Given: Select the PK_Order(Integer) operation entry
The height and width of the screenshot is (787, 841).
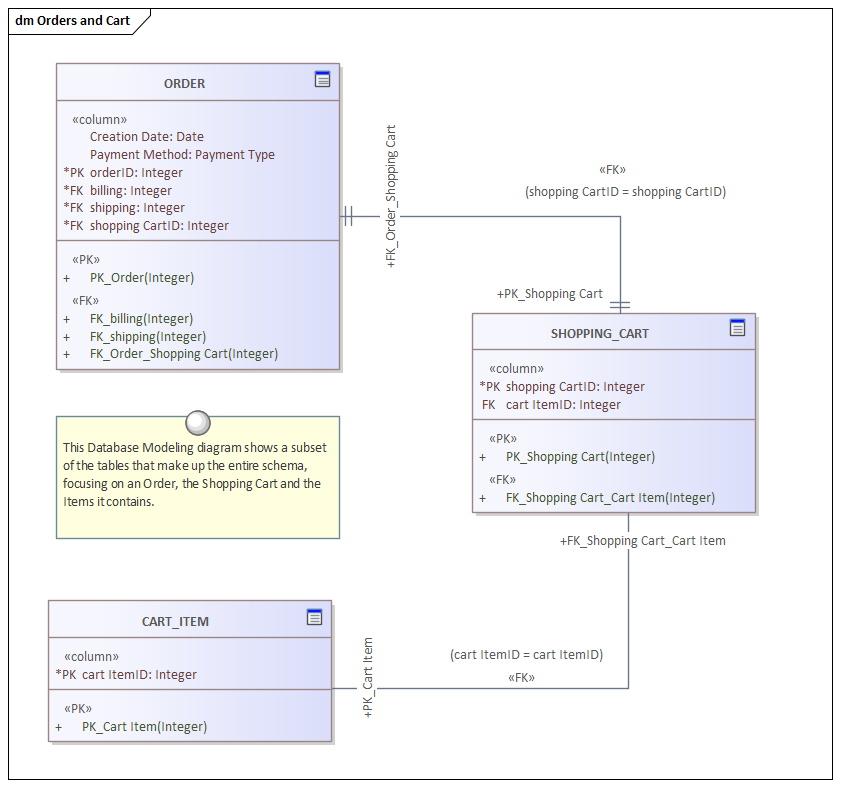Looking at the screenshot, I should tap(142, 277).
